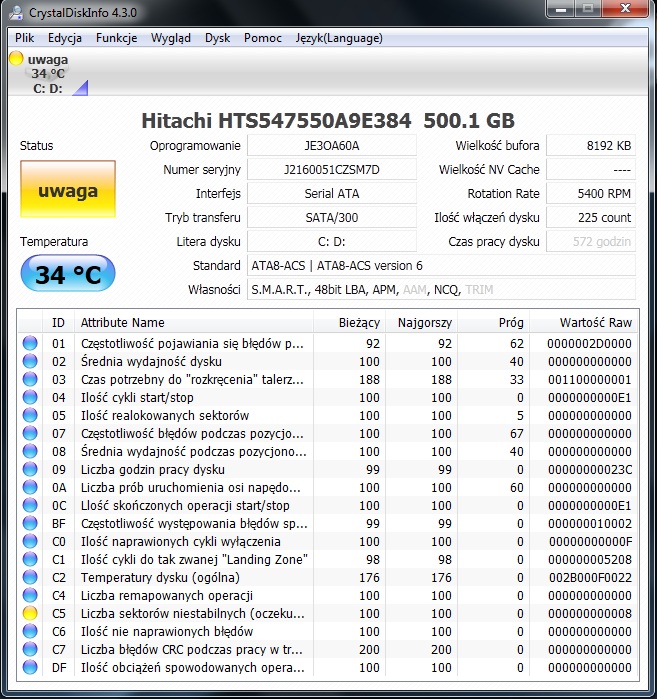Close the CrystalDiskInfo window
This screenshot has height=699, width=657.
point(625,8)
